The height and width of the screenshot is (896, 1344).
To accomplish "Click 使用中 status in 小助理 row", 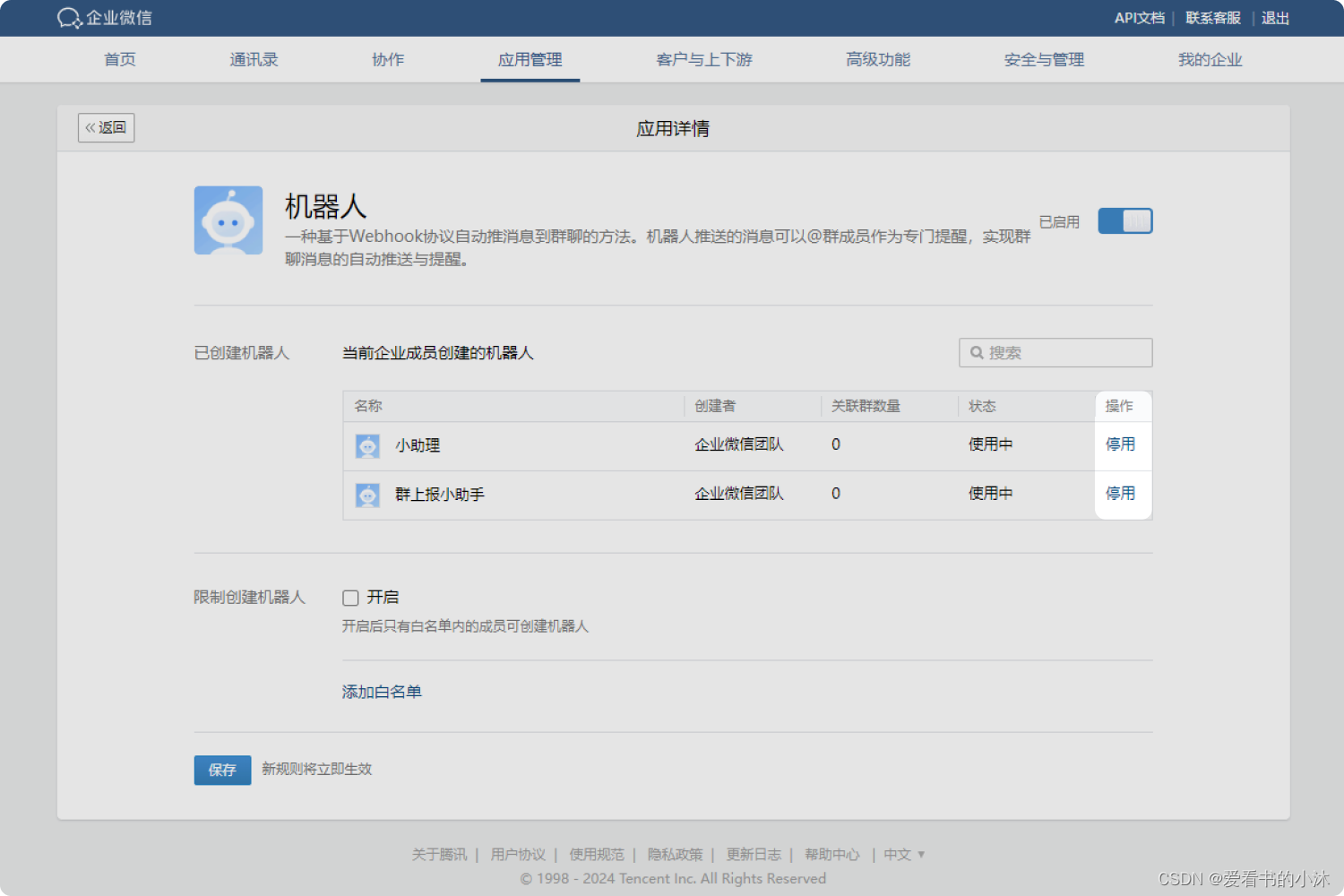I will pyautogui.click(x=990, y=444).
